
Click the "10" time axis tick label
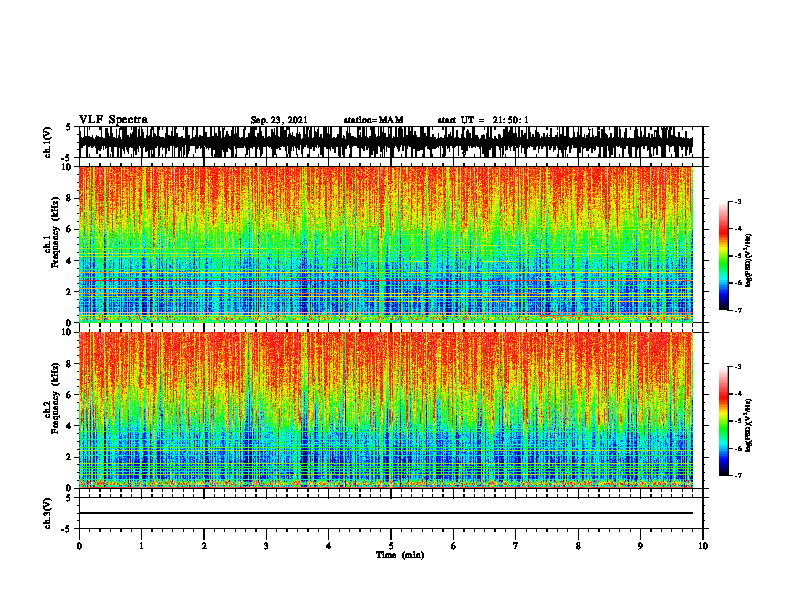(703, 546)
